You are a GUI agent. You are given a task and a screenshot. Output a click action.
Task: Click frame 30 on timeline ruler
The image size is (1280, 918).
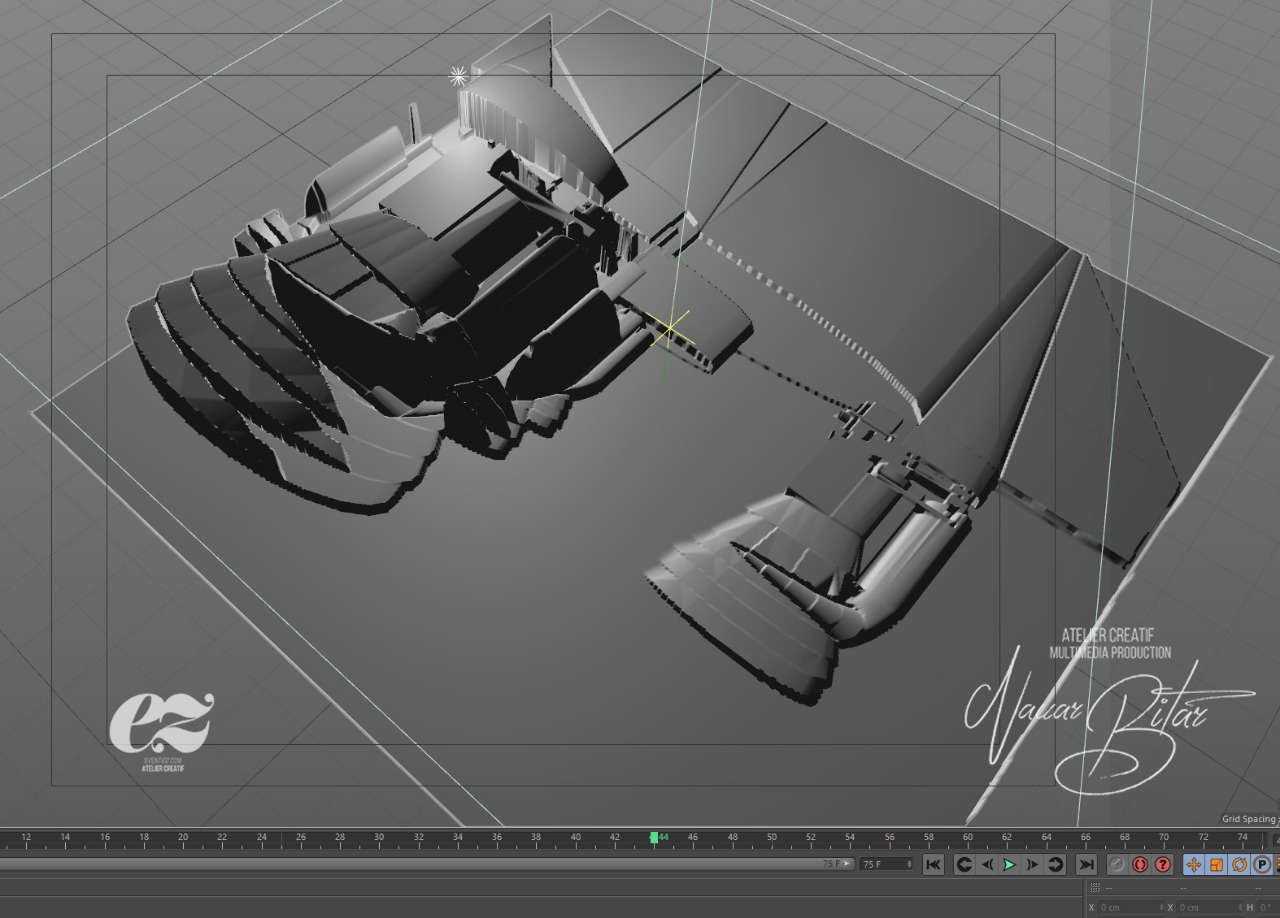point(379,838)
